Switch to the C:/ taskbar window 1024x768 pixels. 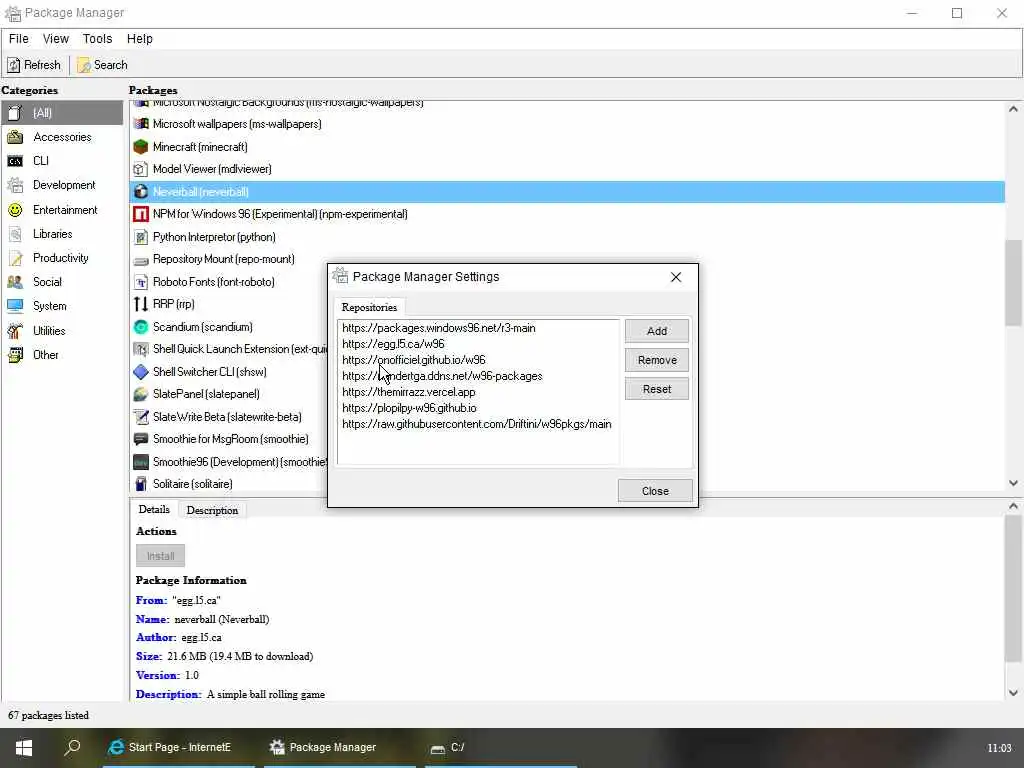pyautogui.click(x=501, y=748)
